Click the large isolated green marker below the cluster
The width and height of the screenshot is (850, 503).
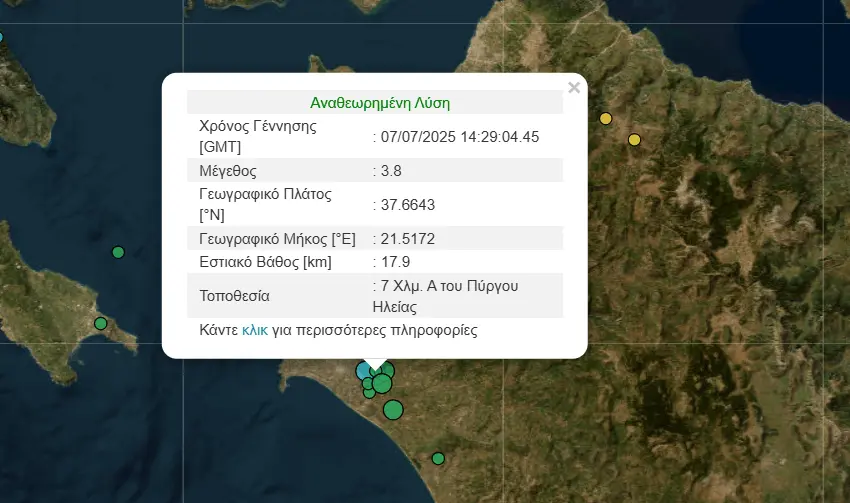pyautogui.click(x=393, y=409)
